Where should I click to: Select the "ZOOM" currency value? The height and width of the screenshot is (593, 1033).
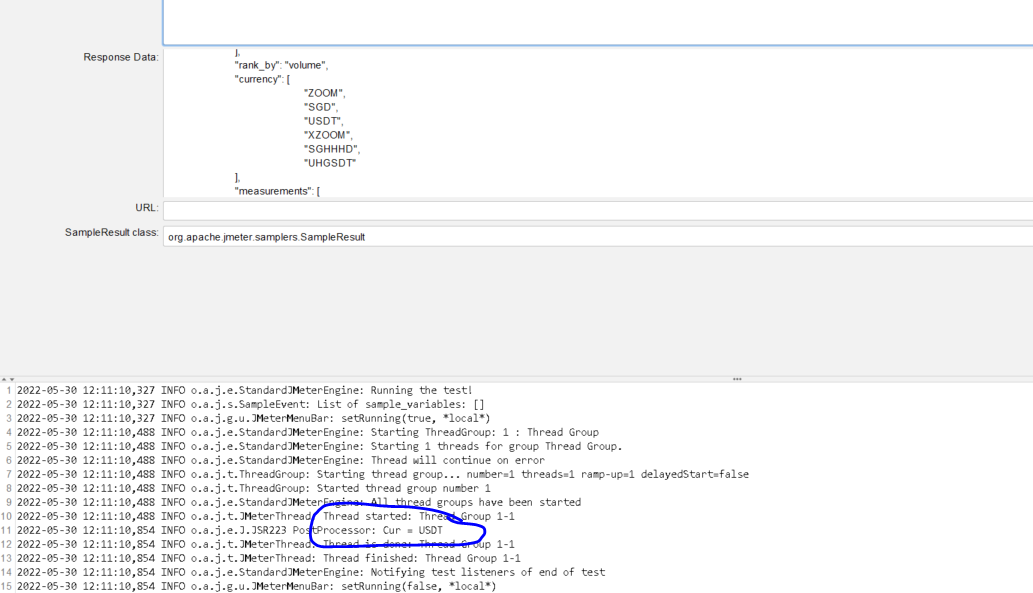coord(324,93)
